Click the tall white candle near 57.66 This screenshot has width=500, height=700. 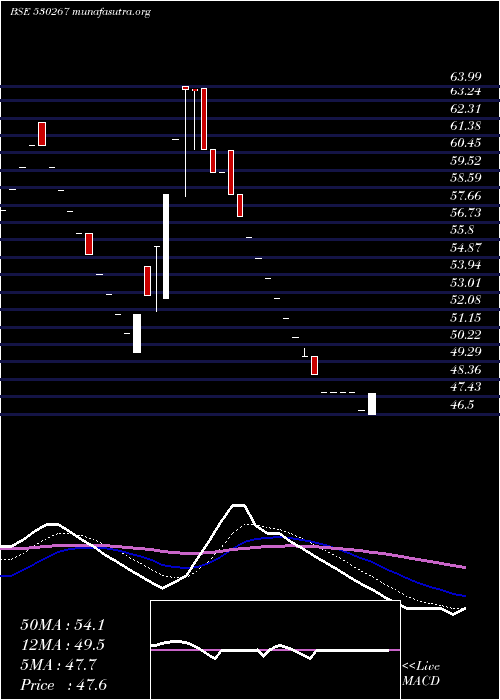pyautogui.click(x=166, y=246)
